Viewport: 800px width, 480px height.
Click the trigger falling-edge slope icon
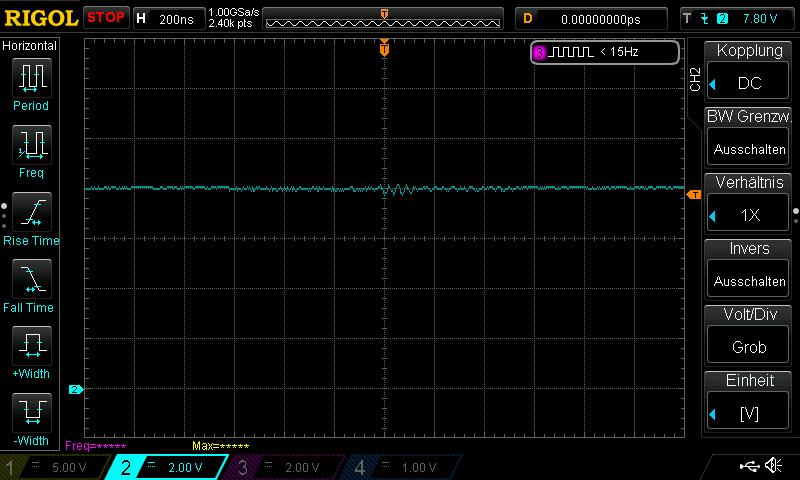pos(705,19)
